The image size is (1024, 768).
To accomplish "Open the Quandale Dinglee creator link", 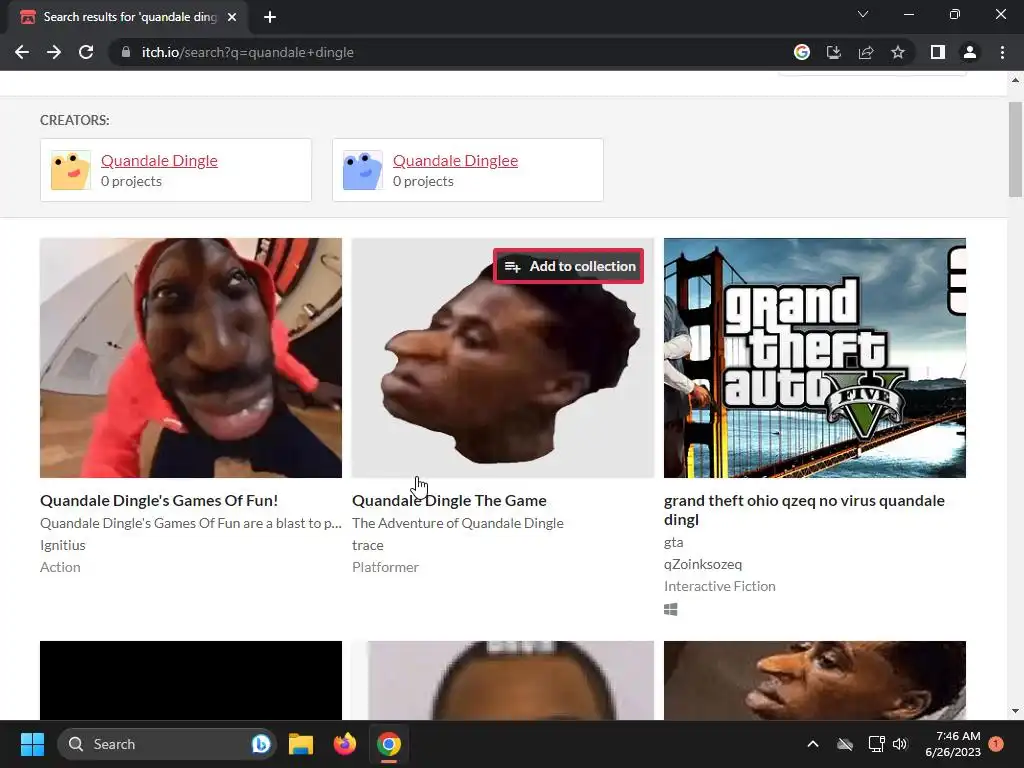I will (x=455, y=161).
